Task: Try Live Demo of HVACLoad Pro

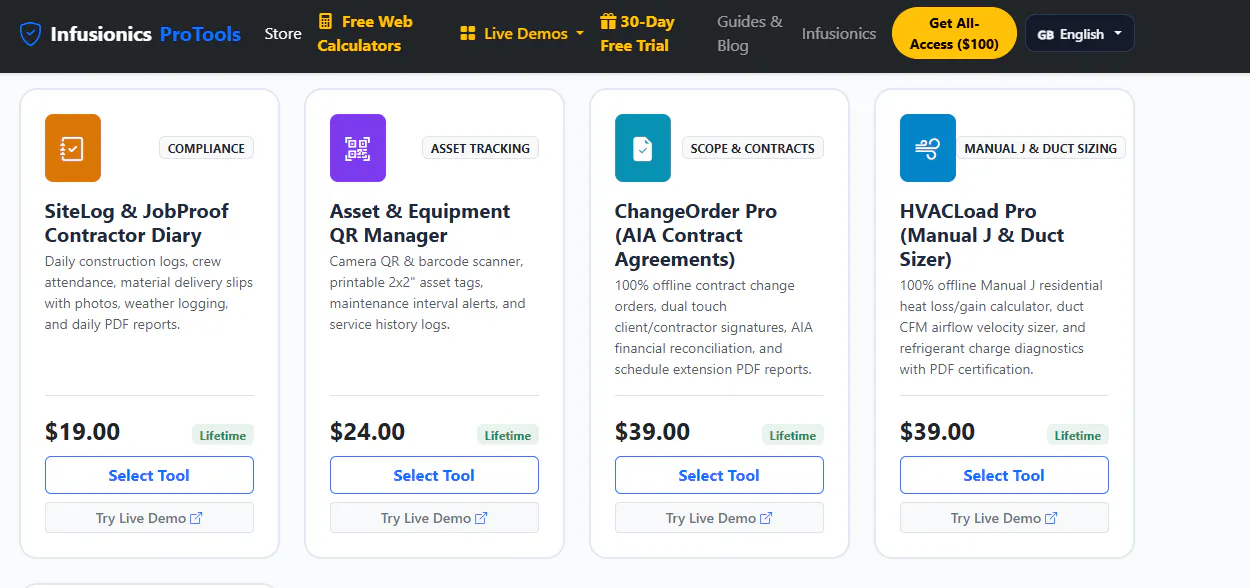Action: pyautogui.click(x=1004, y=518)
